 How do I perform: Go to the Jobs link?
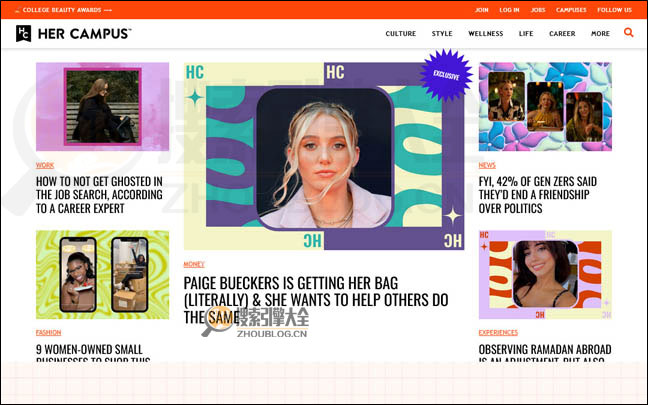click(538, 10)
